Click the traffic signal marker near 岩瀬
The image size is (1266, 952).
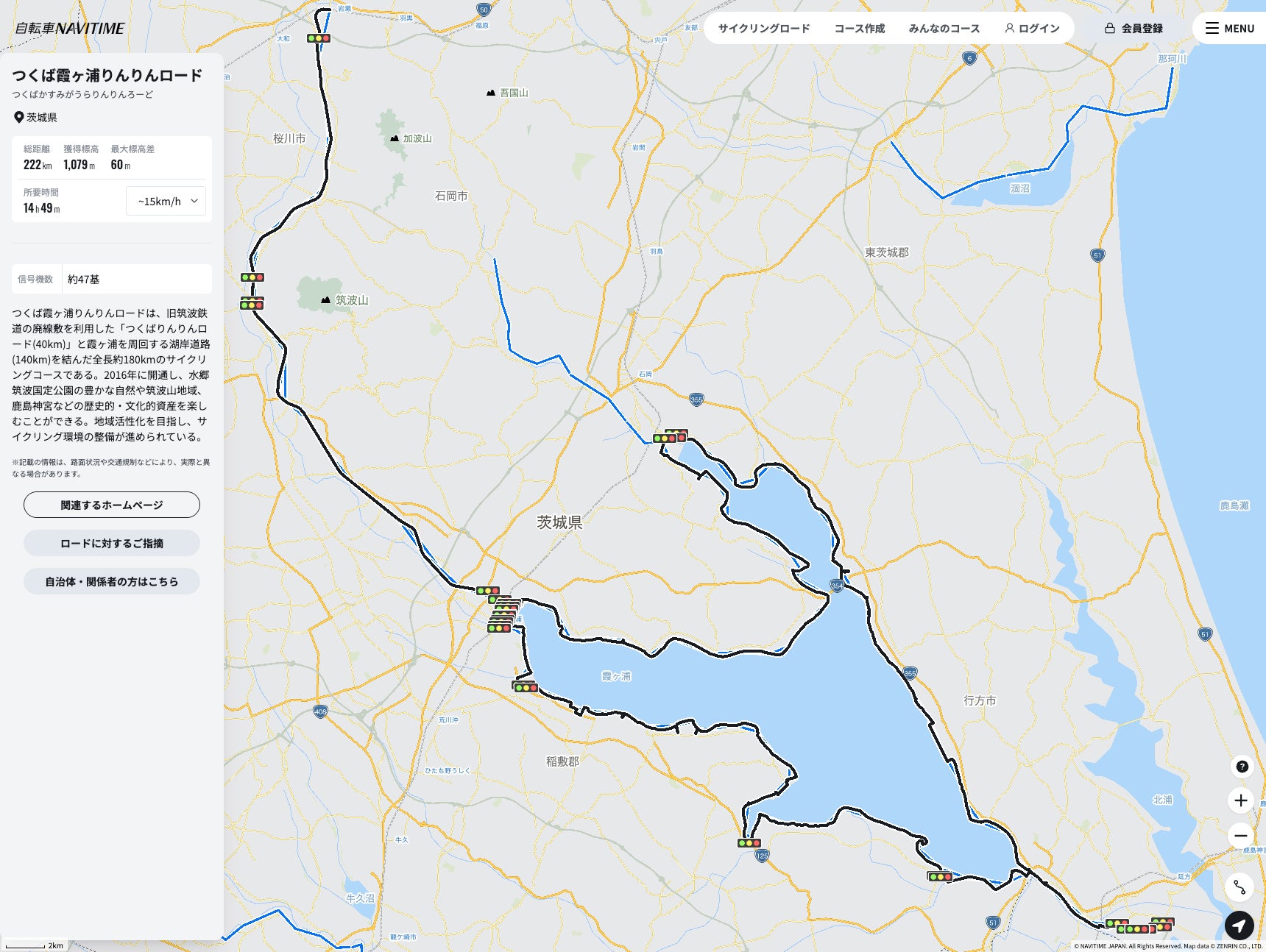[x=319, y=38]
